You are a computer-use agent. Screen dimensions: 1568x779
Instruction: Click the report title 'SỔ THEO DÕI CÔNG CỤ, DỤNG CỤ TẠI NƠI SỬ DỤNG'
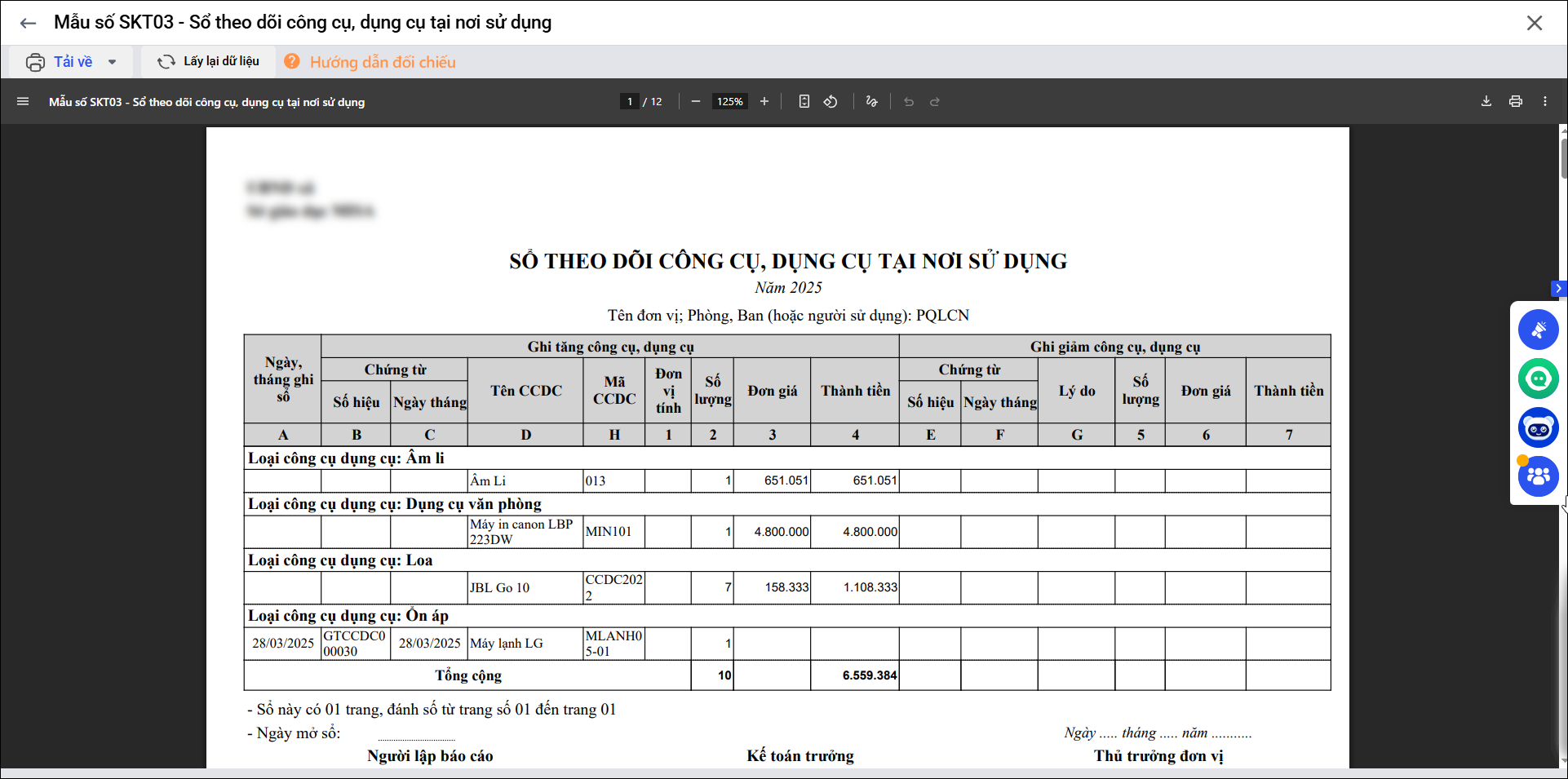(788, 261)
